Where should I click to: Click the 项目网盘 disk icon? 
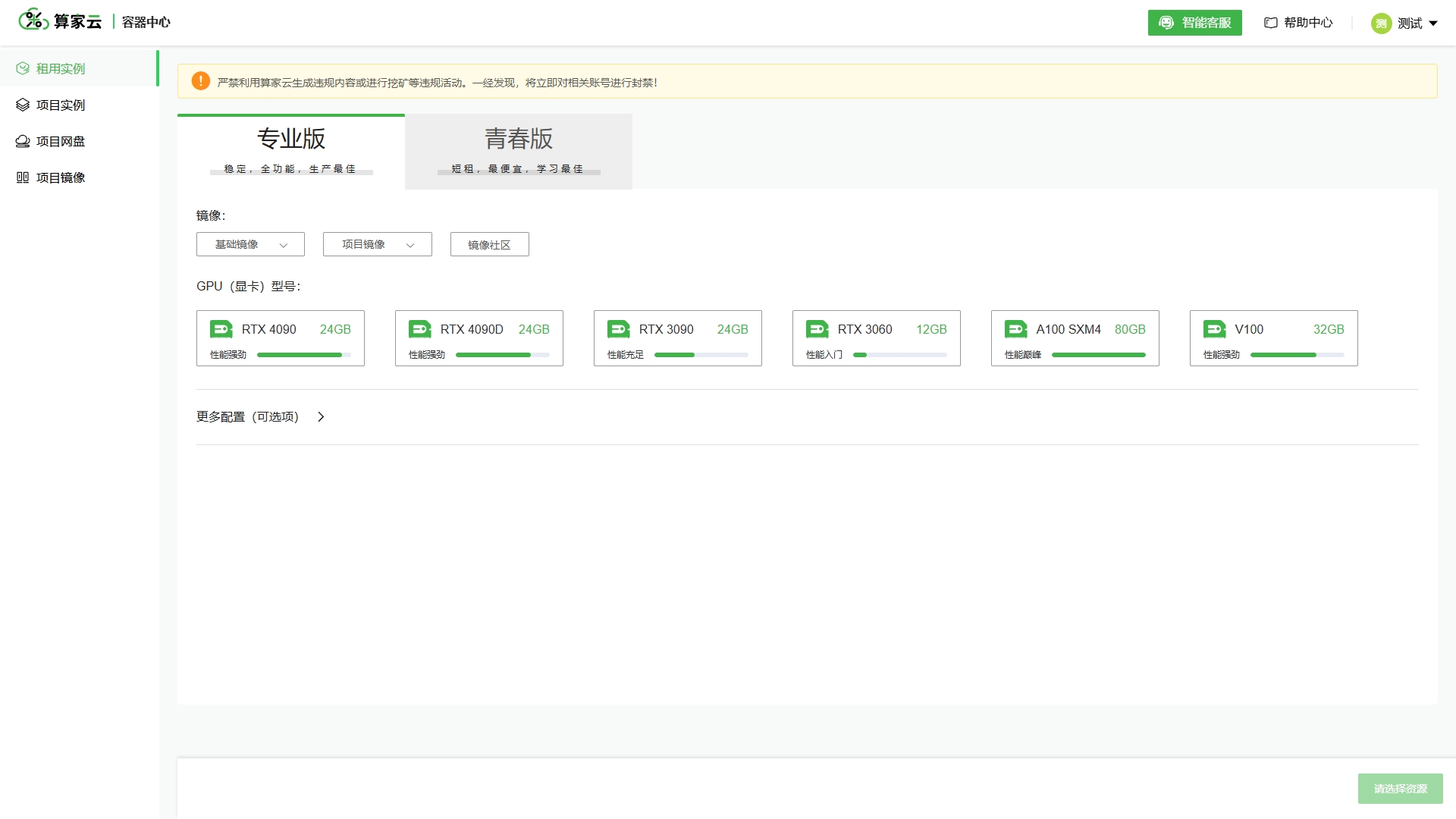pos(23,142)
